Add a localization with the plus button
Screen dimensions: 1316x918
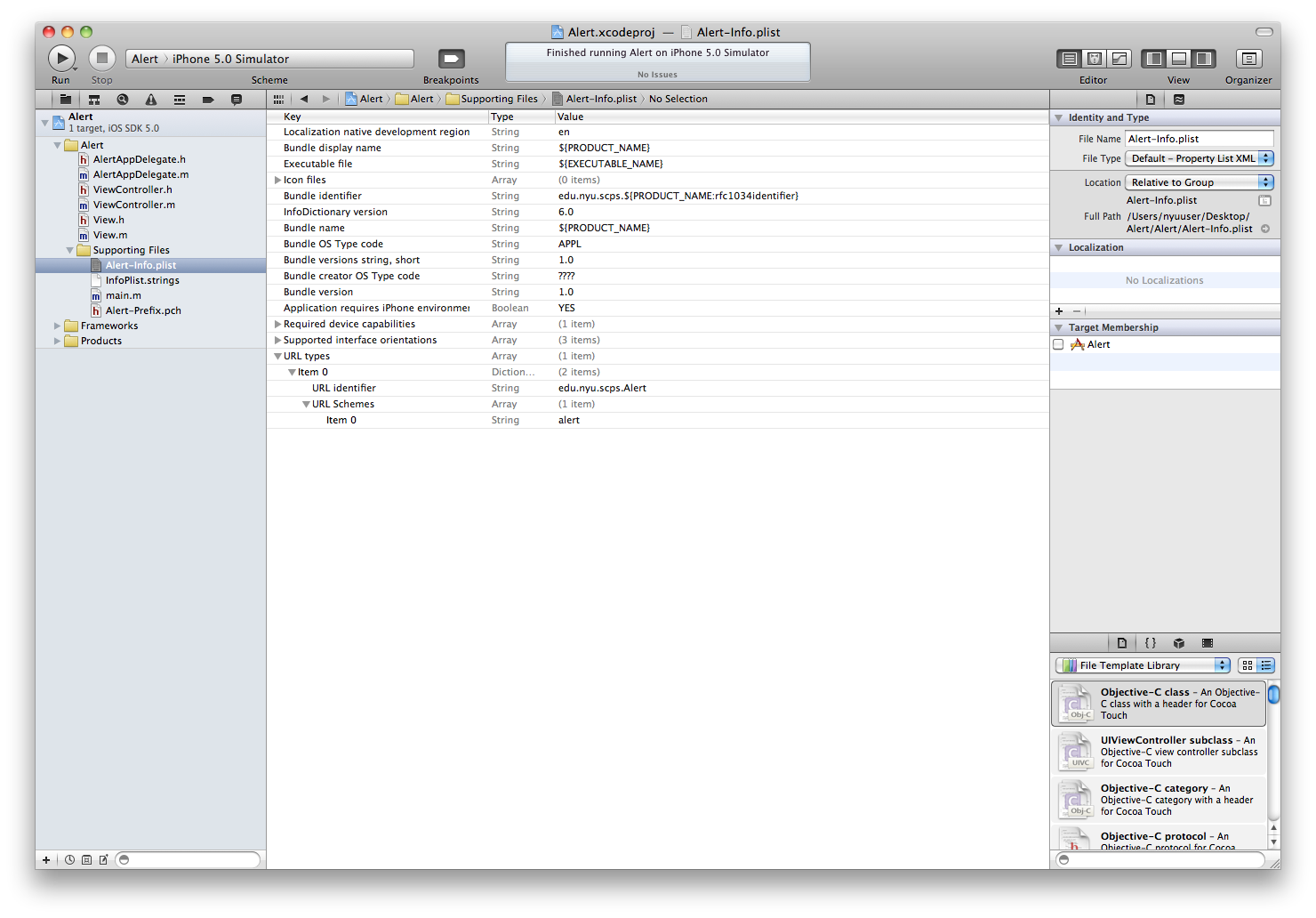(x=1059, y=311)
